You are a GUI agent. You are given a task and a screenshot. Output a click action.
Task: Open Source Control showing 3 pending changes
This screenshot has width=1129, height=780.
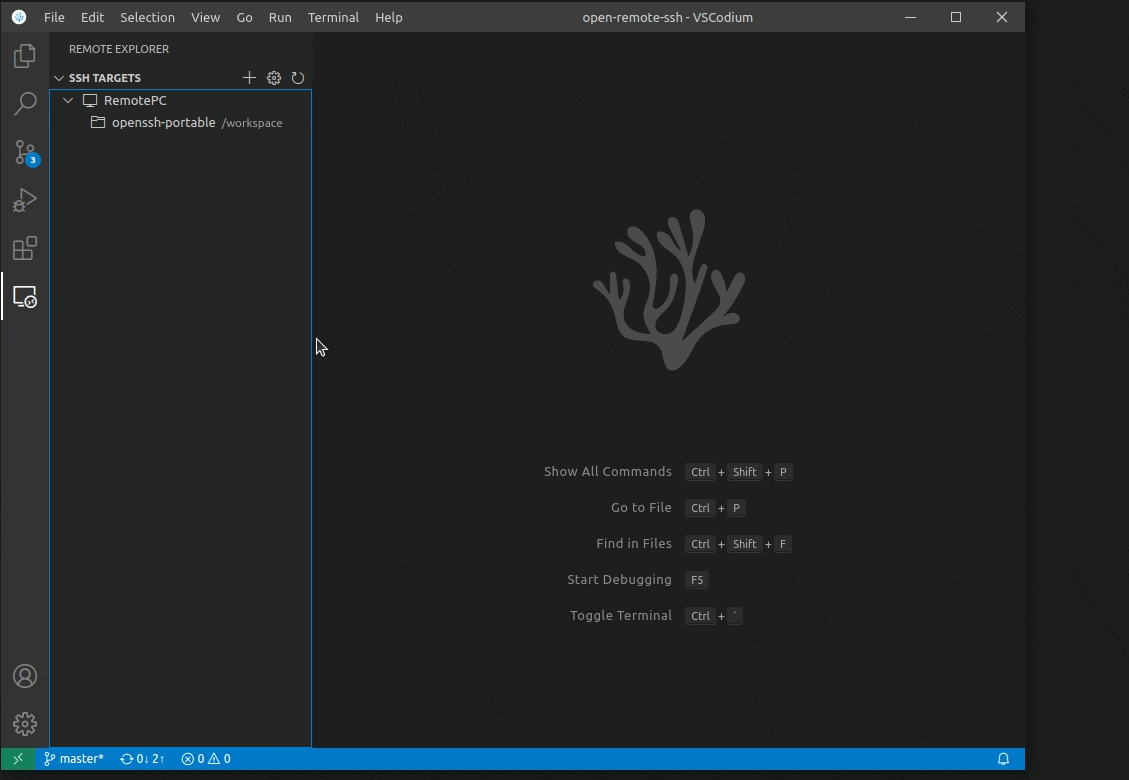pyautogui.click(x=24, y=152)
